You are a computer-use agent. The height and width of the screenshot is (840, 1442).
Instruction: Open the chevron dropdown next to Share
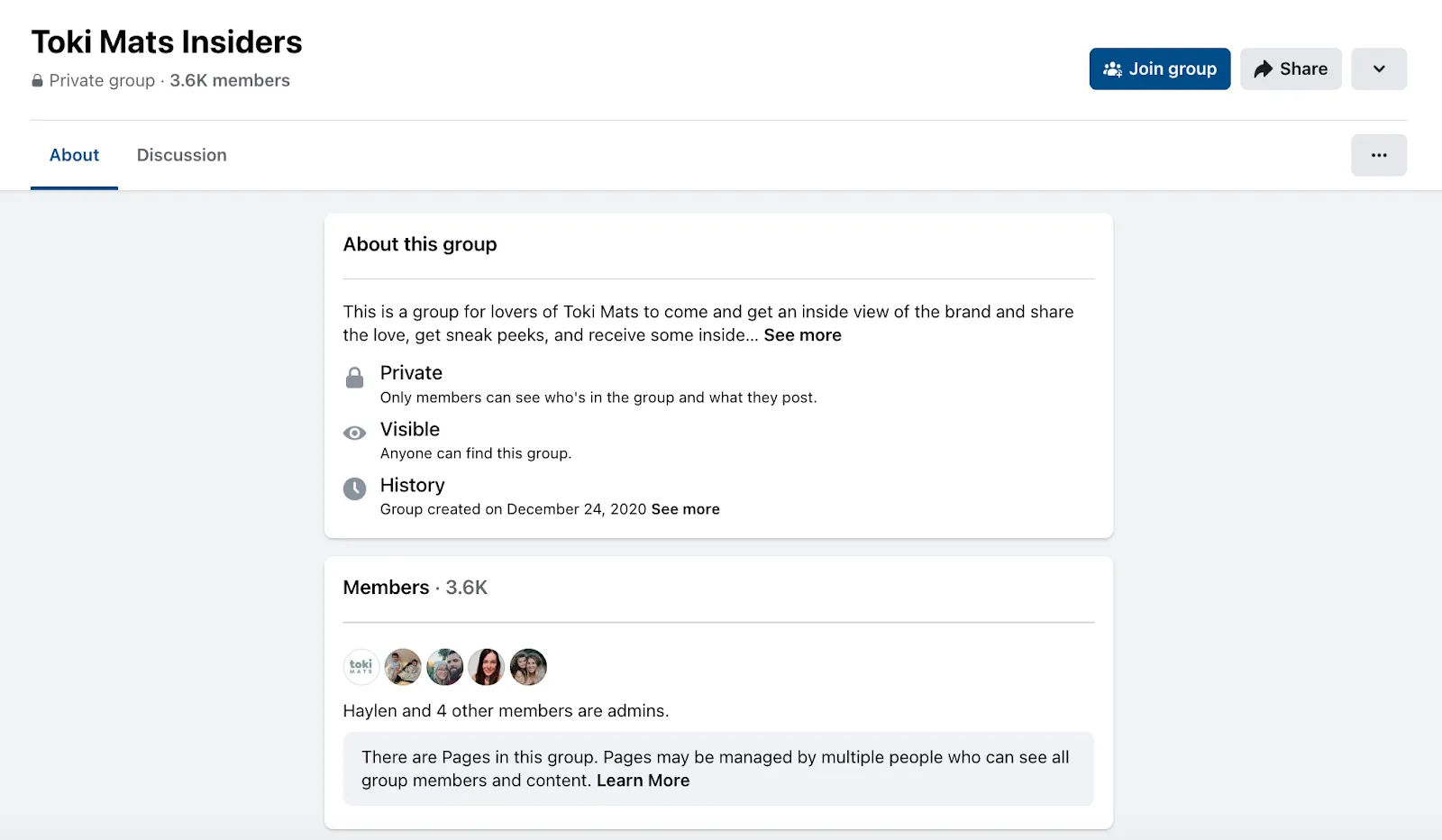pyautogui.click(x=1378, y=68)
